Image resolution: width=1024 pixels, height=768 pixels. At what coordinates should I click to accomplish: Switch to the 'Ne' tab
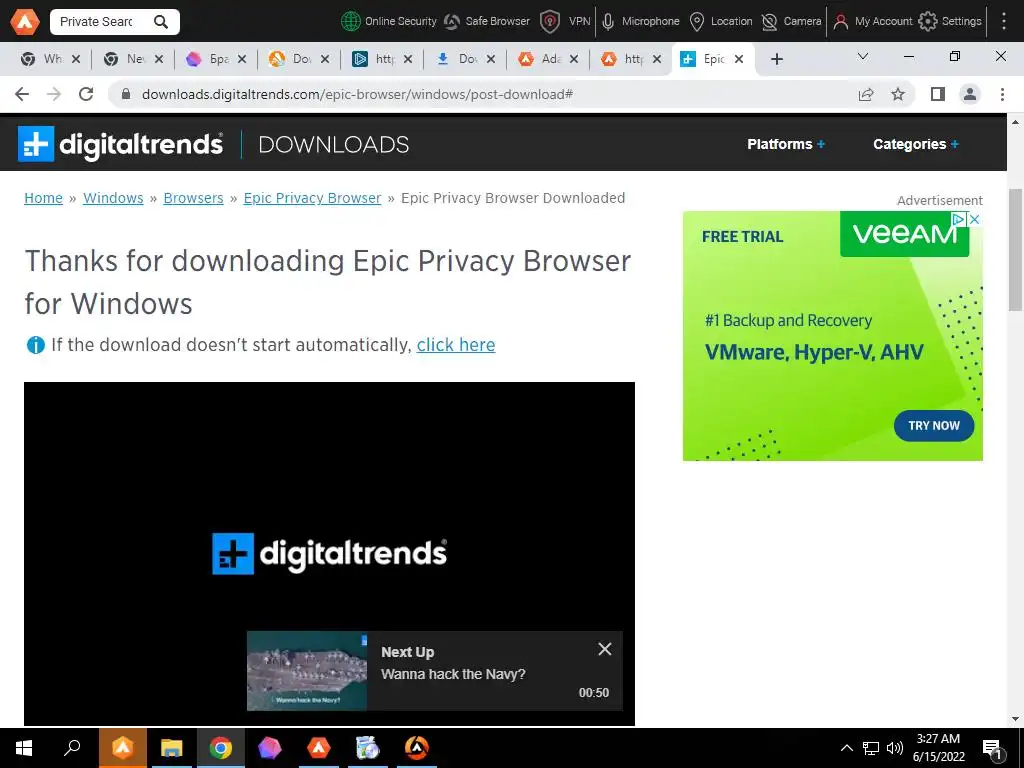[x=133, y=59]
